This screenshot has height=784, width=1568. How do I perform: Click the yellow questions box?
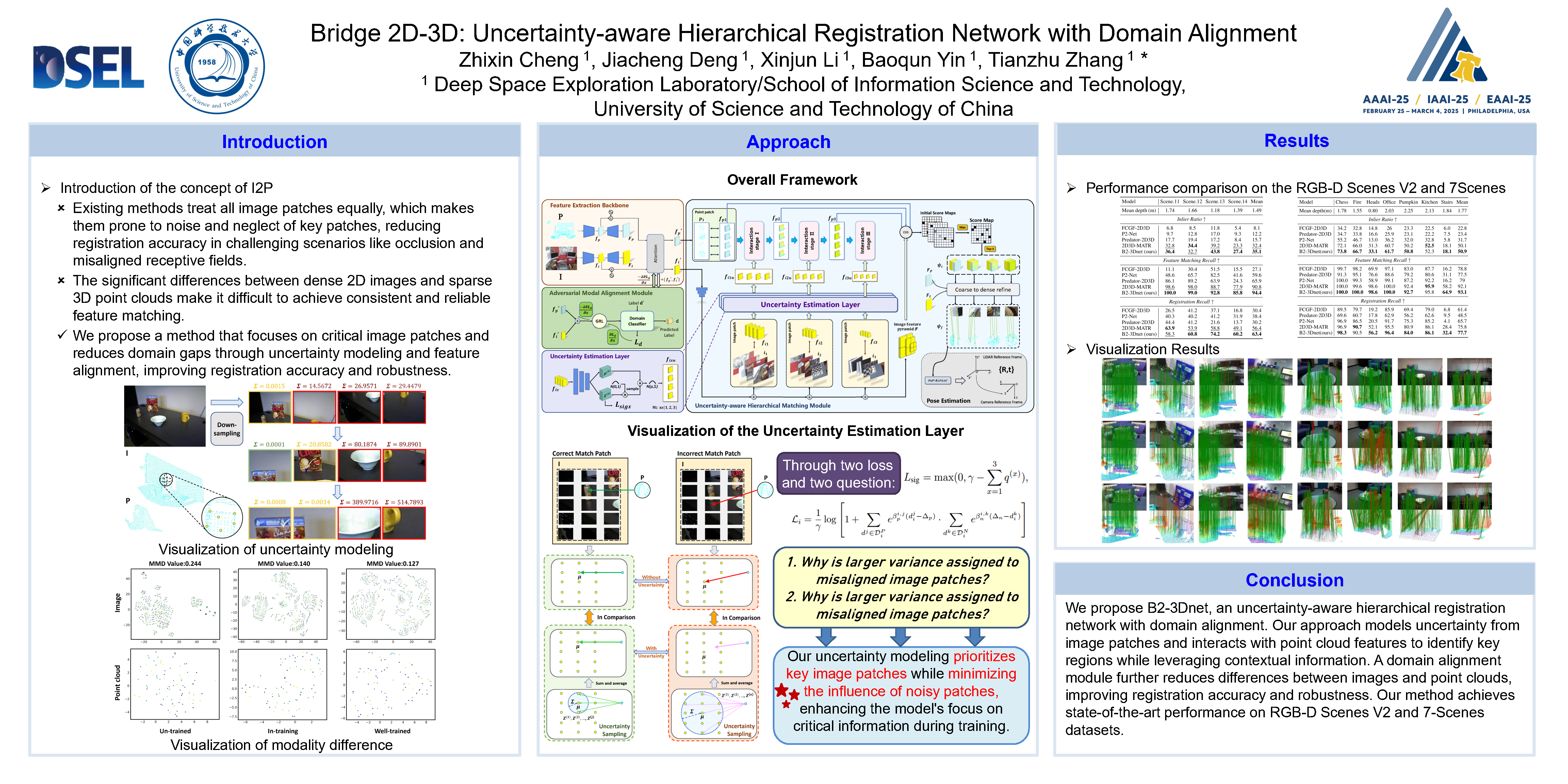pyautogui.click(x=901, y=587)
